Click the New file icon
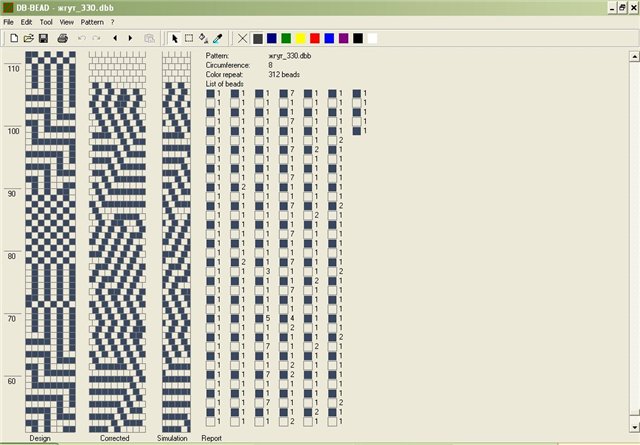This screenshot has width=640, height=445. pyautogui.click(x=14, y=38)
